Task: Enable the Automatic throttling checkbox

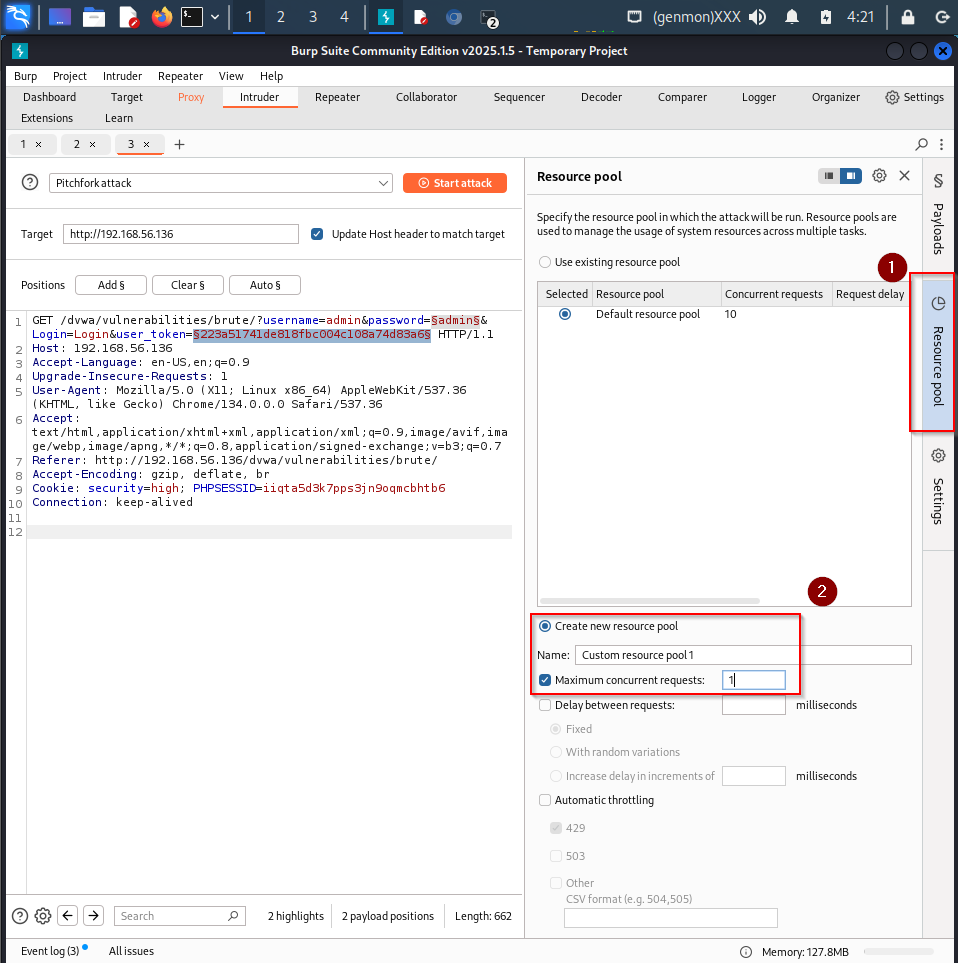Action: 545,800
